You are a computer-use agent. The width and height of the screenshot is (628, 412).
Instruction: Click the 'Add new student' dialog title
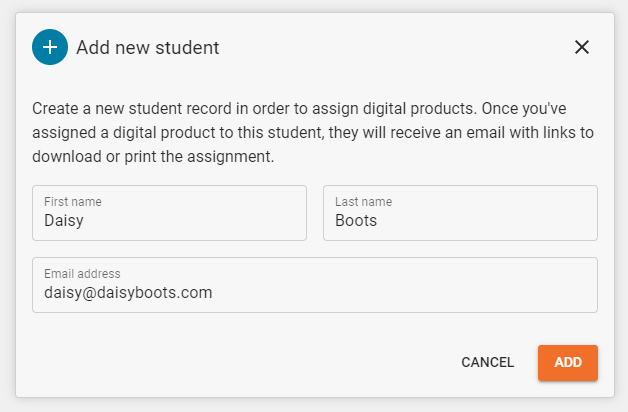pyautogui.click(x=148, y=48)
